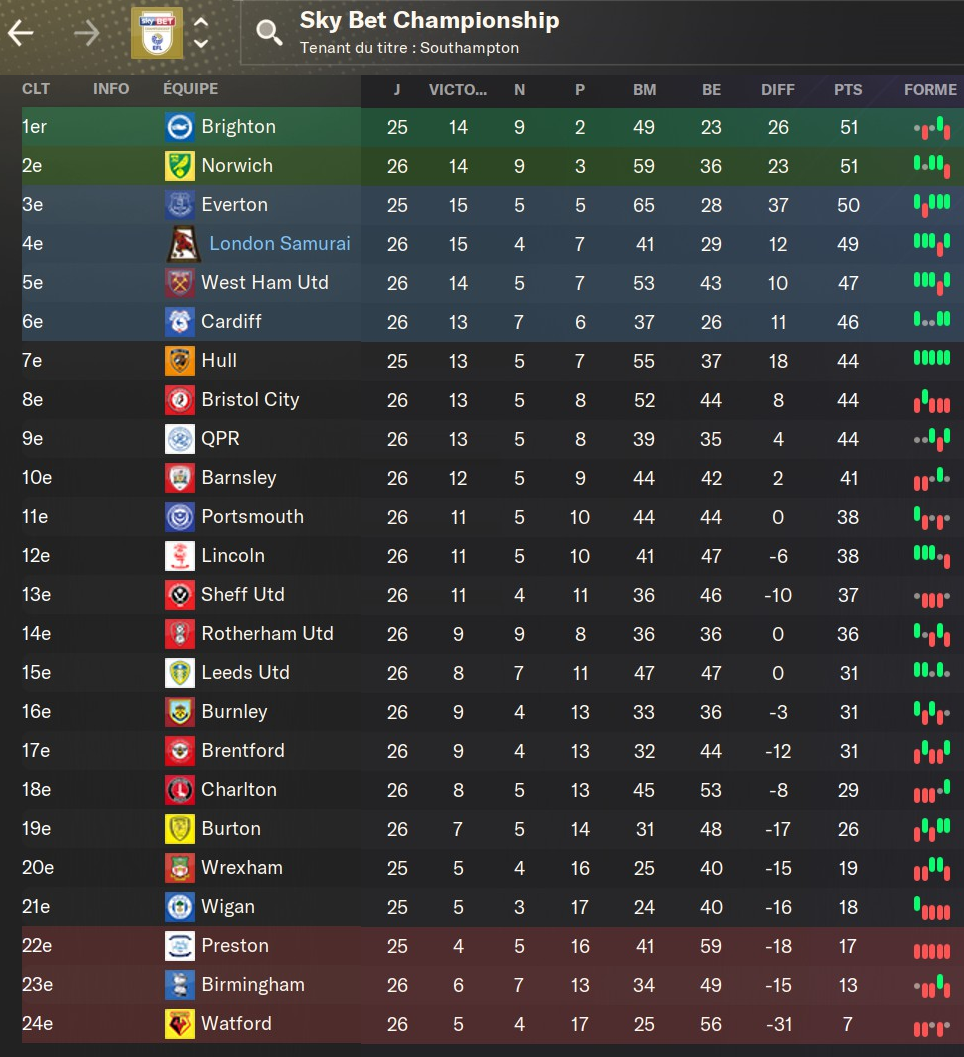Click the forward arrow navigation button
The height and width of the screenshot is (1057, 964).
click(x=87, y=33)
